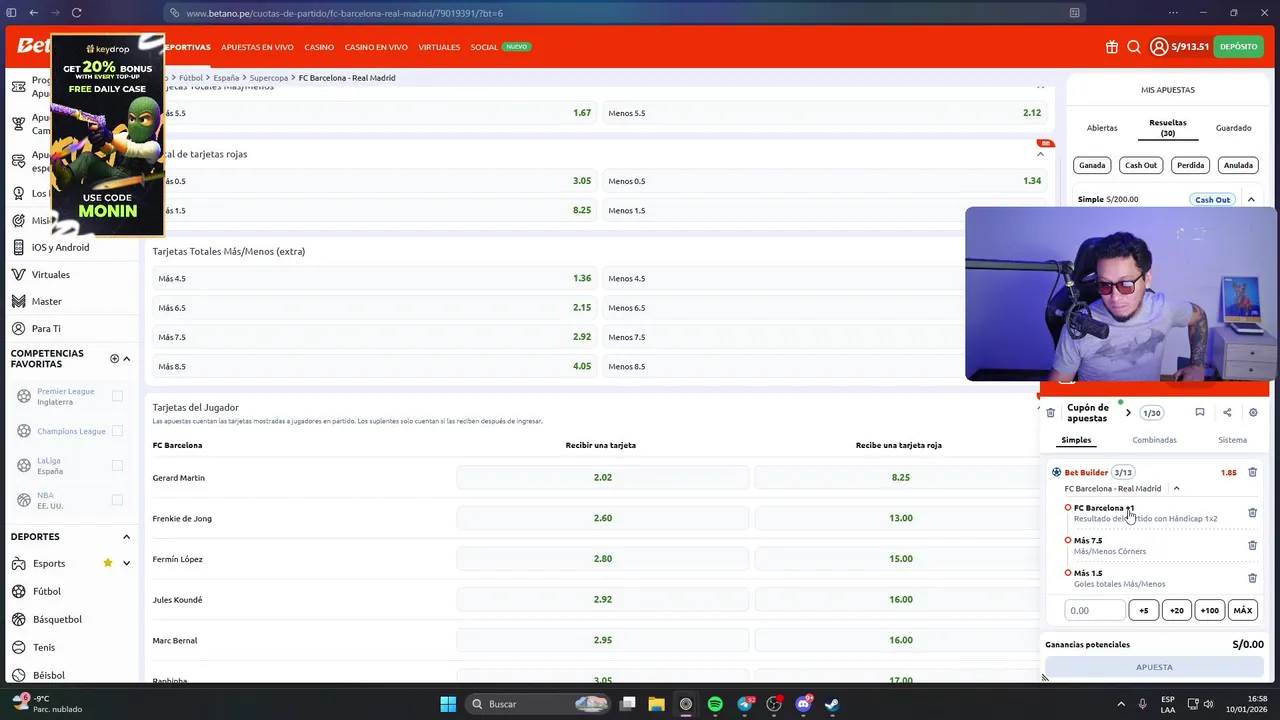Open File Explorer from the taskbar
The image size is (1280, 720).
656,704
